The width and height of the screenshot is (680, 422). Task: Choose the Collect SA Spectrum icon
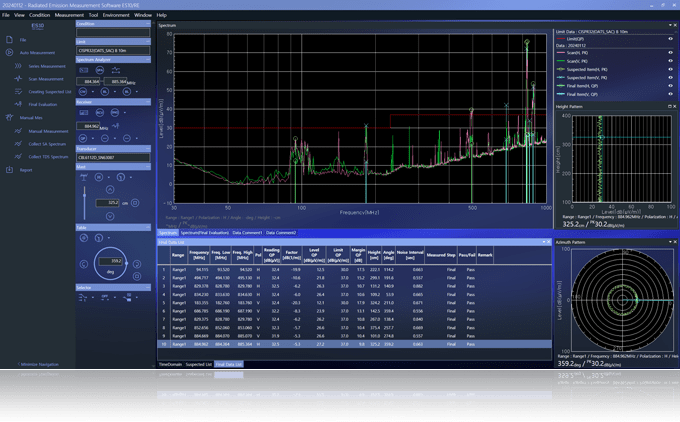point(18,144)
